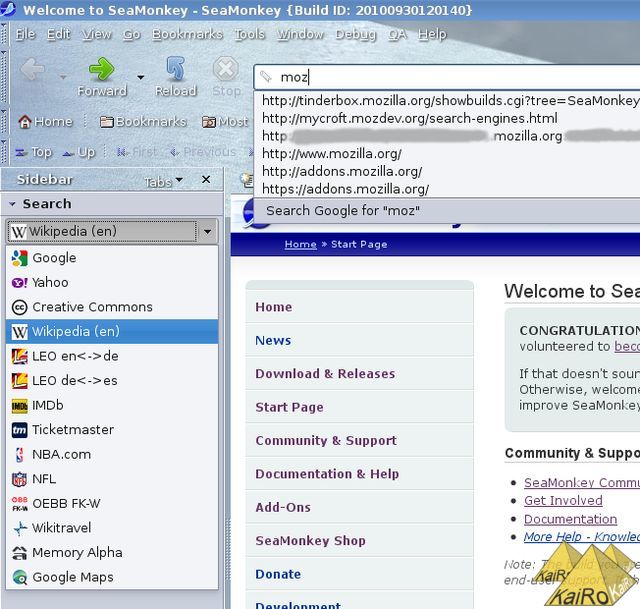The image size is (640, 609).
Task: Choose Yahoo search engine from list
Action: [x=112, y=282]
